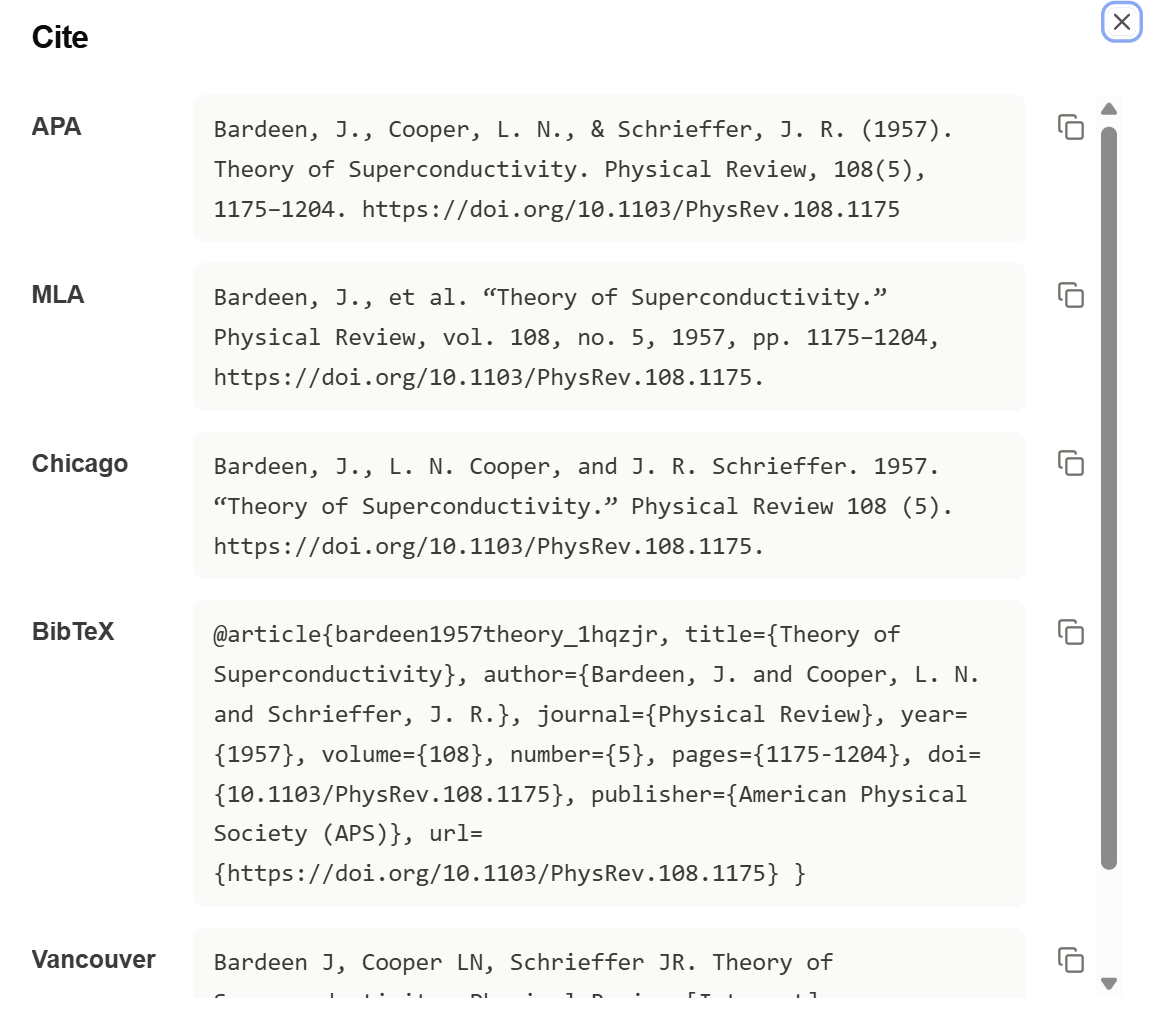Image resolution: width=1159 pixels, height=1026 pixels.
Task: Copy the Chicago citation
Action: 1071,463
